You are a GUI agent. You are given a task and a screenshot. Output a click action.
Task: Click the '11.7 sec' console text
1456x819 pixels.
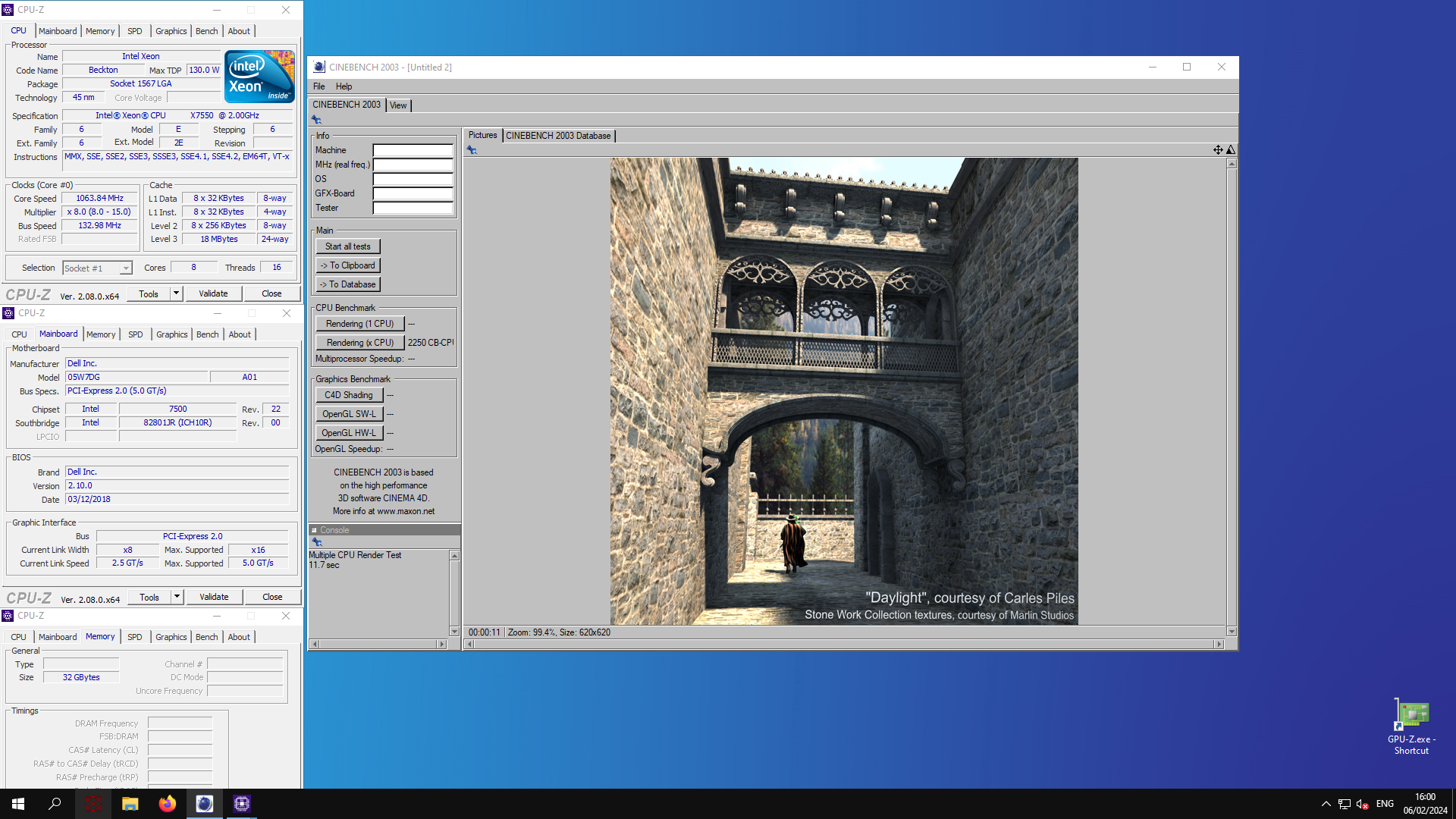tap(325, 565)
